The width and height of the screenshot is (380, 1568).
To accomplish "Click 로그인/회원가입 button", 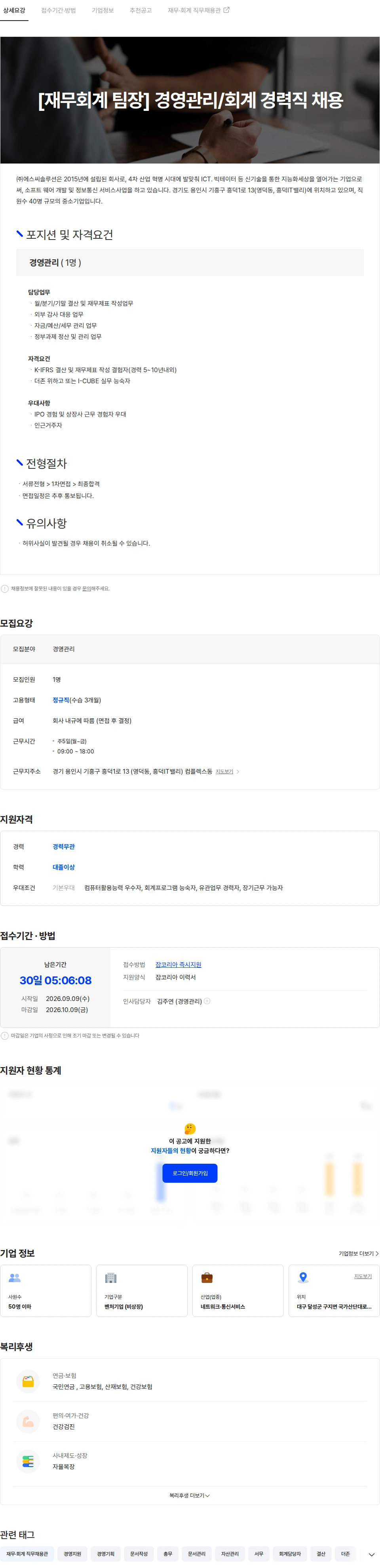I will coord(190,1173).
